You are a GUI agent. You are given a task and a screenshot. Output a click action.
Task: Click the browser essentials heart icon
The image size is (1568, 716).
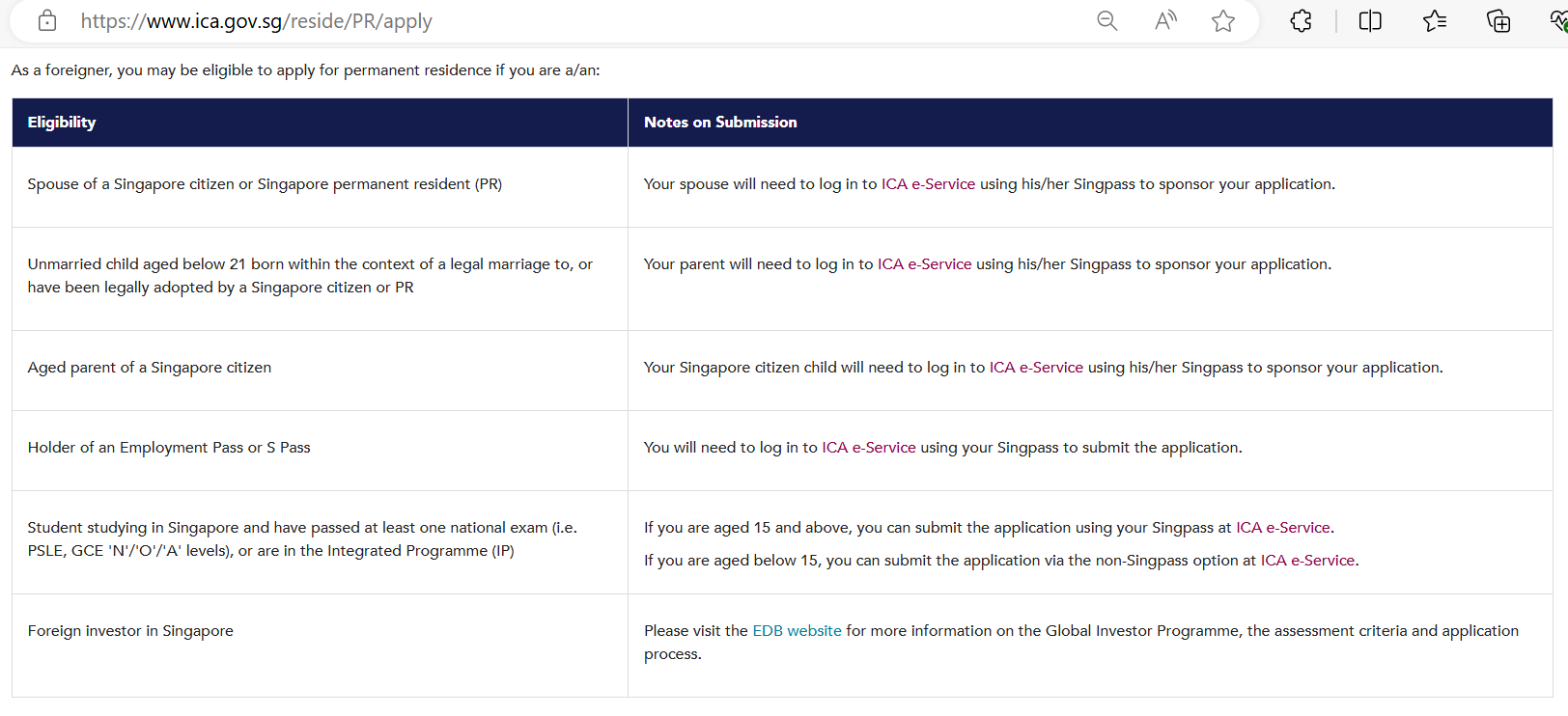click(x=1558, y=20)
